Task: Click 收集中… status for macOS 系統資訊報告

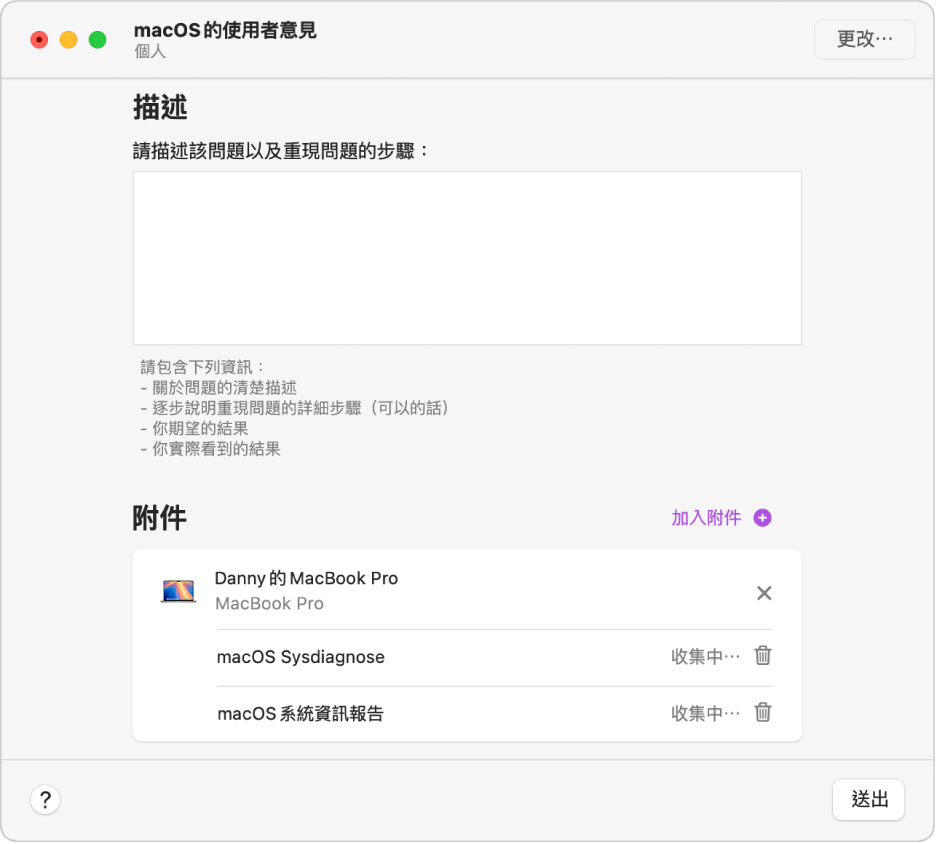Action: 705,714
